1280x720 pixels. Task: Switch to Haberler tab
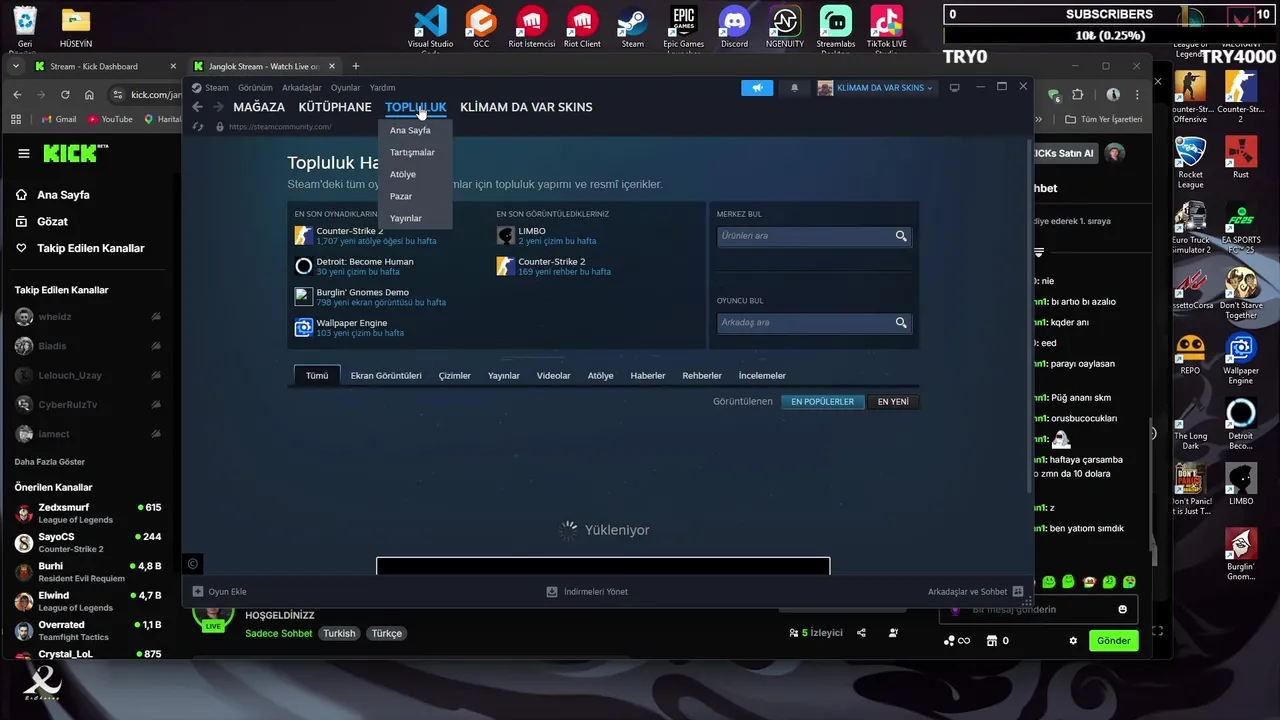coord(648,376)
